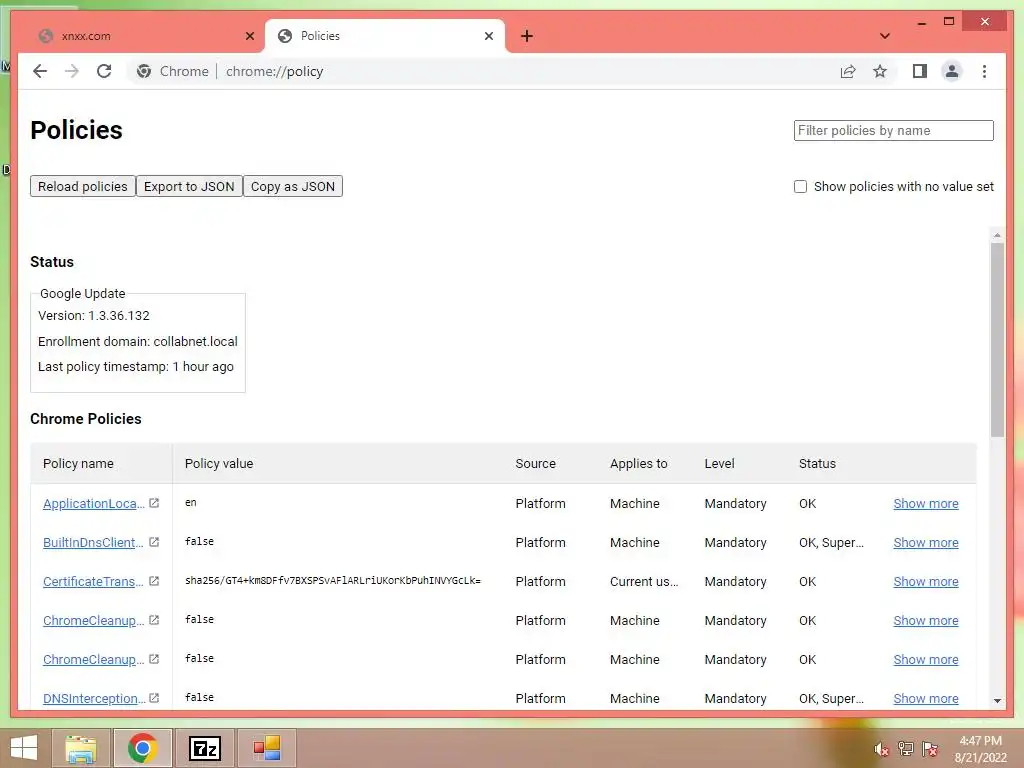Screen dimensions: 1024x768
Task: Focus the Filter policies by name field
Action: pos(893,130)
